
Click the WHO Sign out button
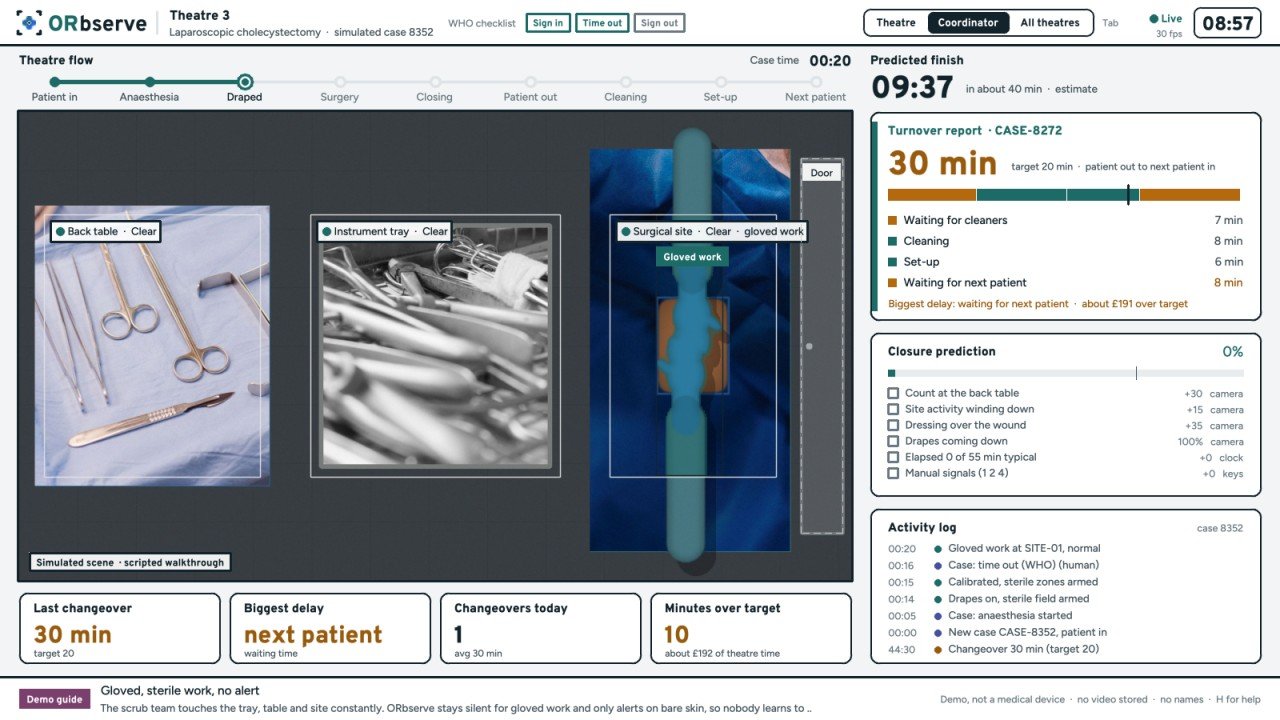pyautogui.click(x=659, y=23)
